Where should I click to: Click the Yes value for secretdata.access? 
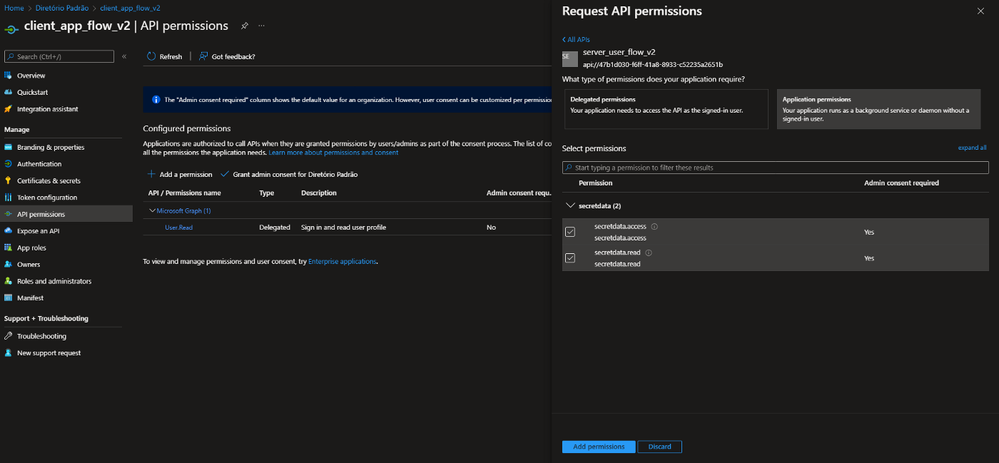point(869,232)
